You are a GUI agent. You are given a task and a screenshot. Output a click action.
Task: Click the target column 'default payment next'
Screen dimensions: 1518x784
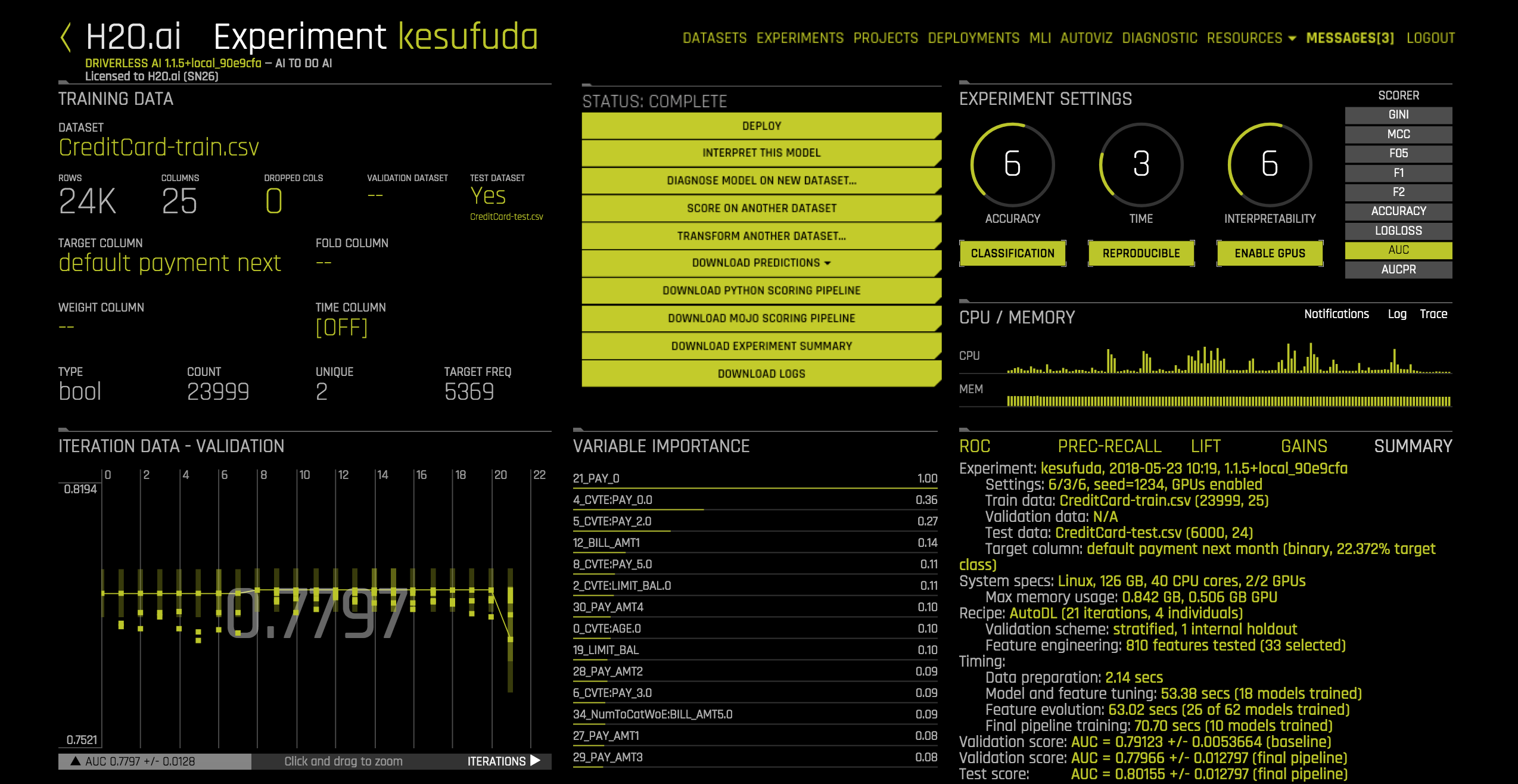(170, 263)
